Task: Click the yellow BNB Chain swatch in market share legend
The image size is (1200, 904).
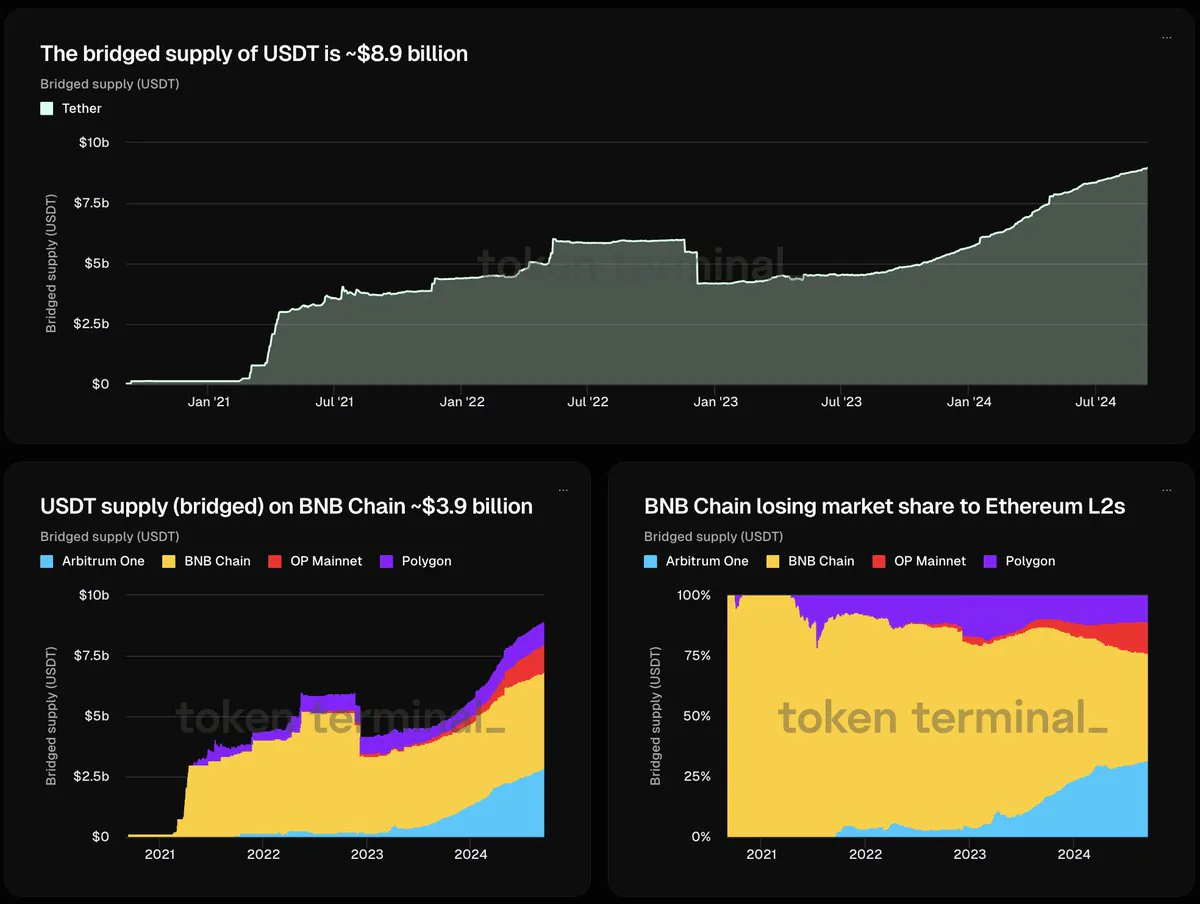Action: [x=771, y=561]
